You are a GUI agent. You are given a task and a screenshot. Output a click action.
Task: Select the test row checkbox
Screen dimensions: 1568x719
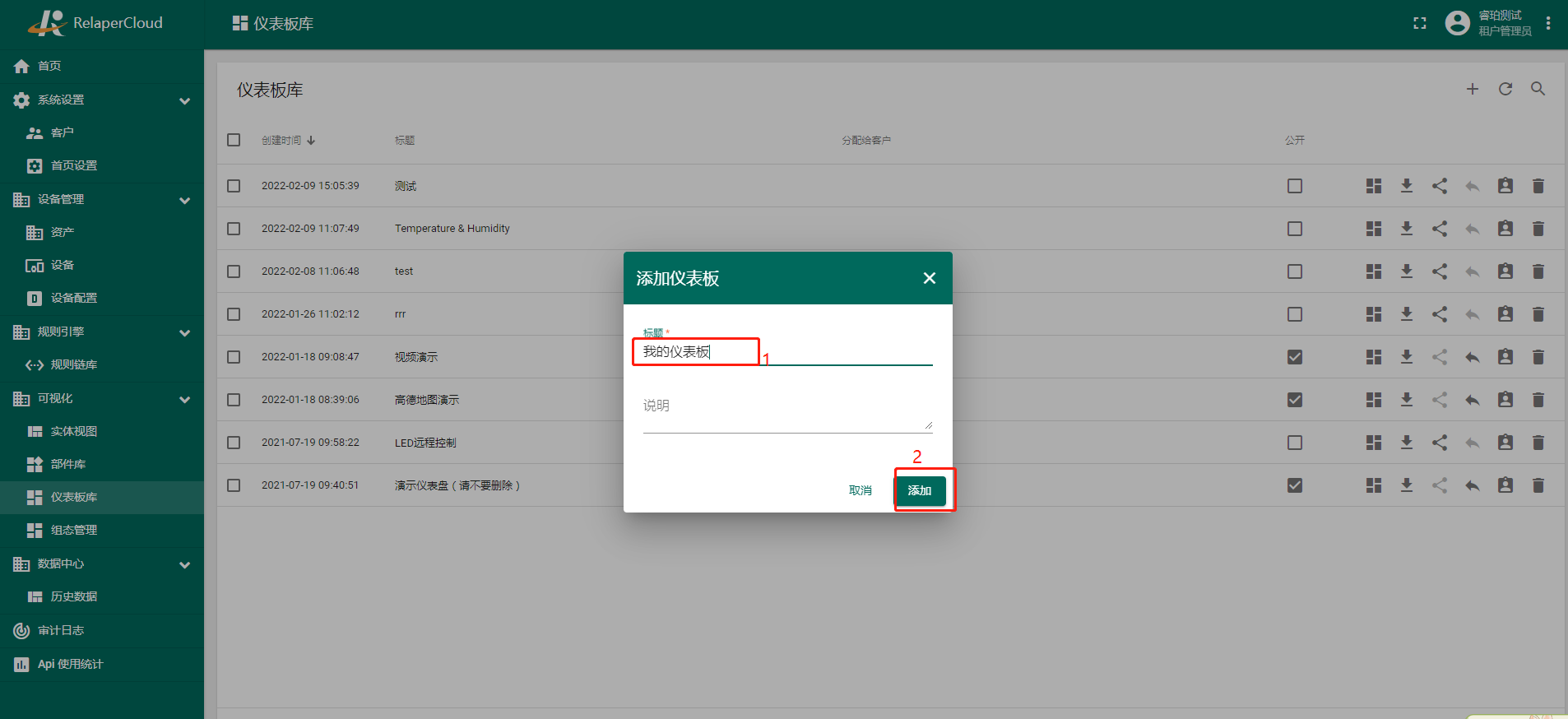[x=234, y=271]
